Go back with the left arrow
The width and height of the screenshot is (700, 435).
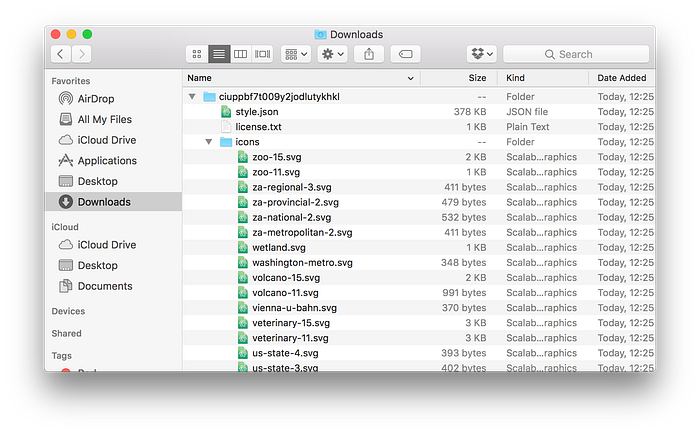pyautogui.click(x=61, y=54)
